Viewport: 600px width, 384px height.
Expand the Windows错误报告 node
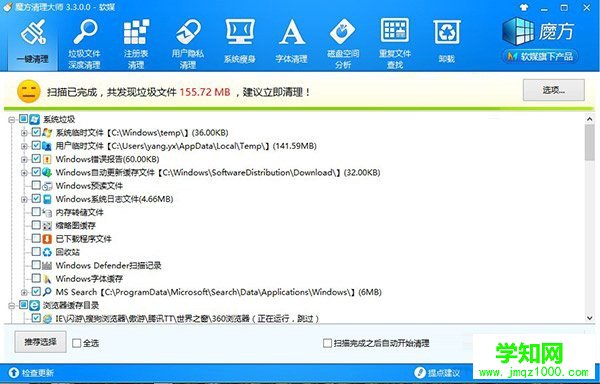point(24,159)
